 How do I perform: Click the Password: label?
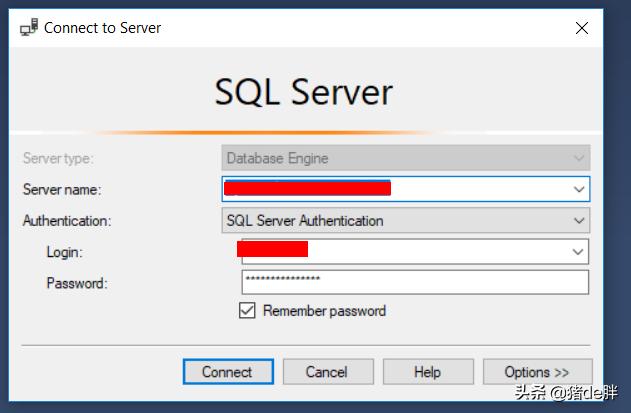[x=77, y=283]
